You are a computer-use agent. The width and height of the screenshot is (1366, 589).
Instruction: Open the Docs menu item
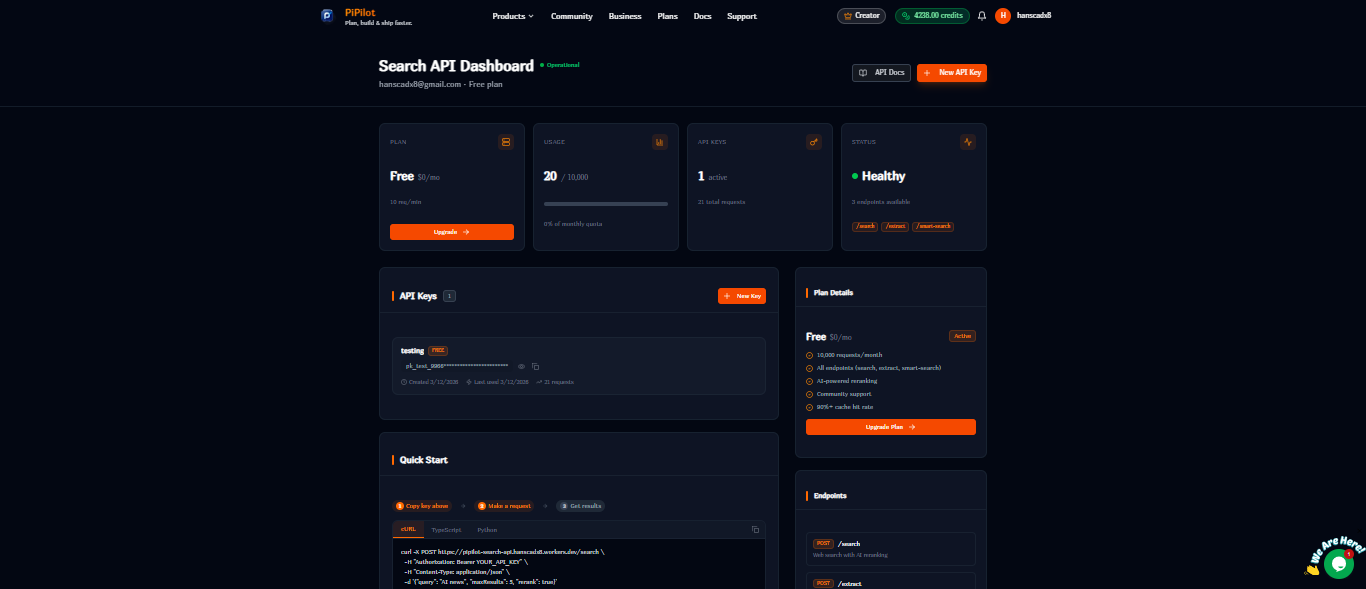coord(702,16)
